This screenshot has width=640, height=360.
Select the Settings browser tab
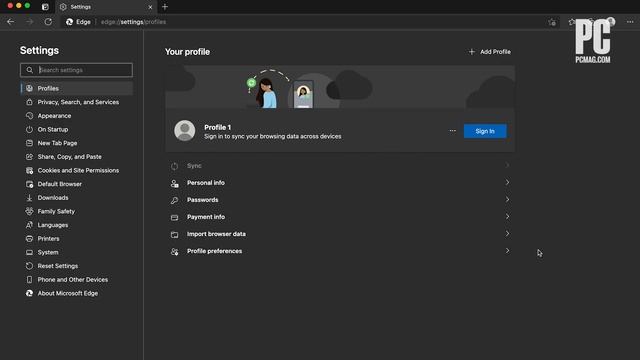click(x=107, y=7)
